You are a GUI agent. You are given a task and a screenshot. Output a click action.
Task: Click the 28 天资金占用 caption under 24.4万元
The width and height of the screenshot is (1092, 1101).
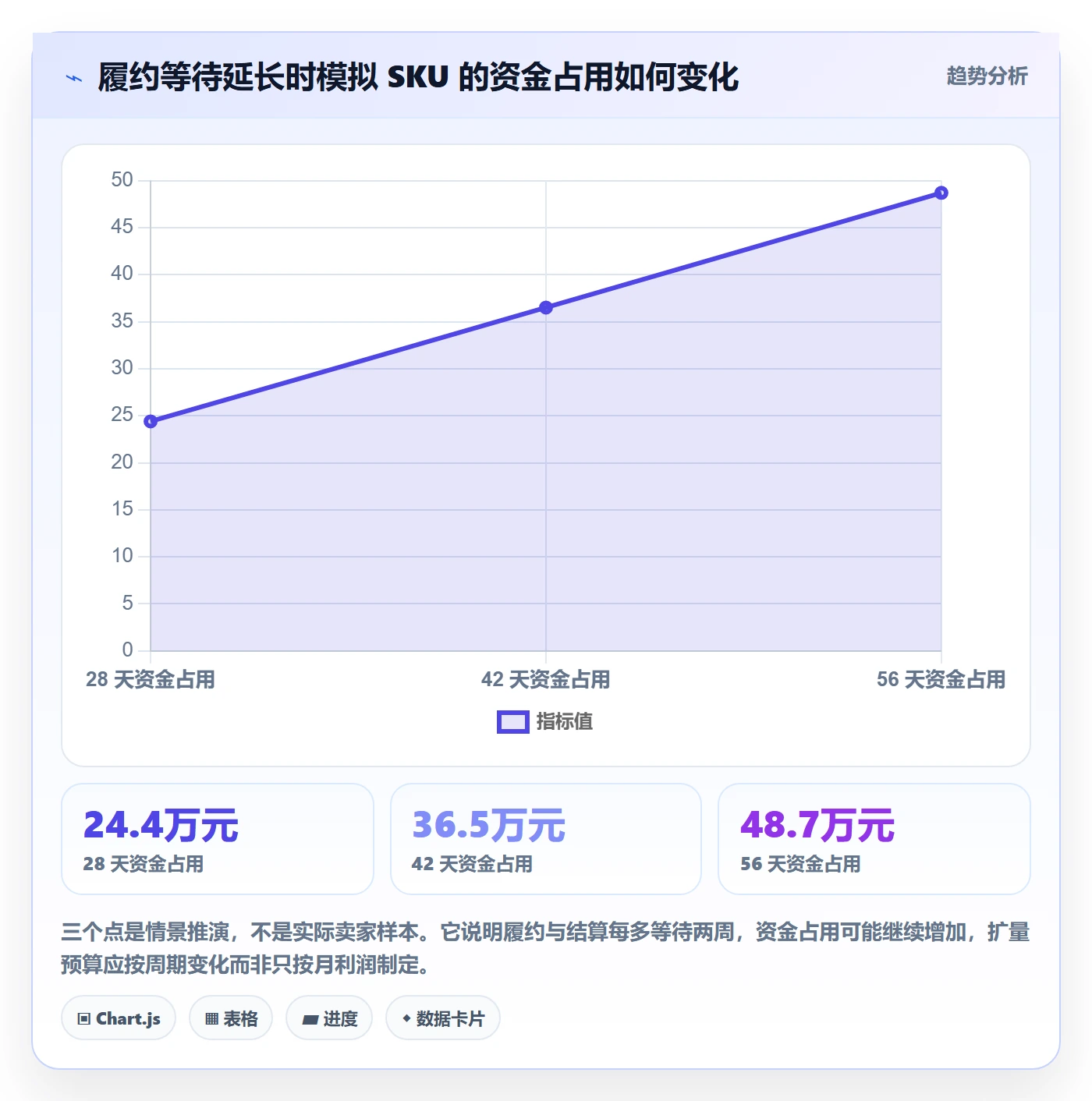[x=144, y=864]
